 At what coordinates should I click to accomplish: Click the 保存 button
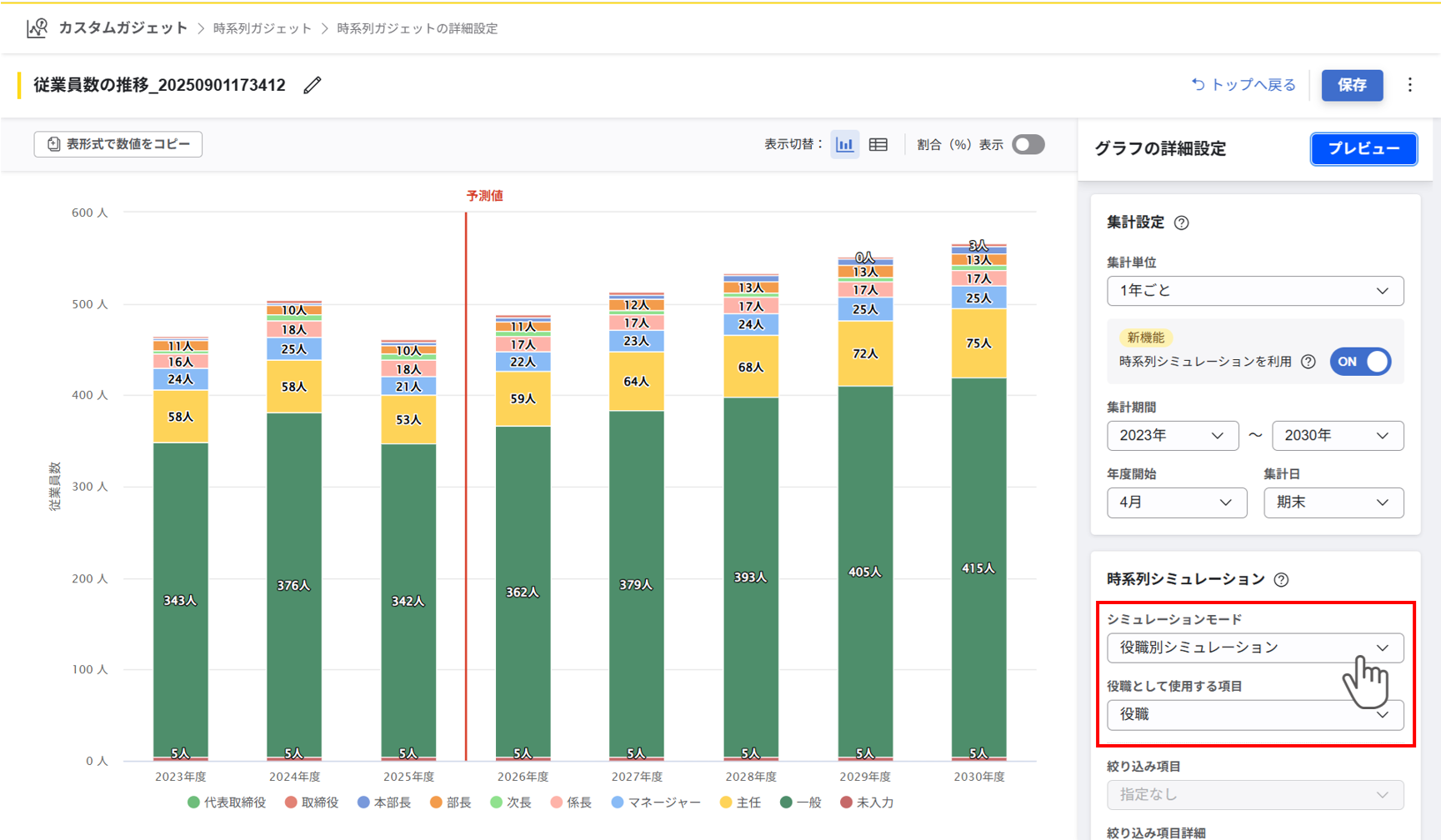1351,85
